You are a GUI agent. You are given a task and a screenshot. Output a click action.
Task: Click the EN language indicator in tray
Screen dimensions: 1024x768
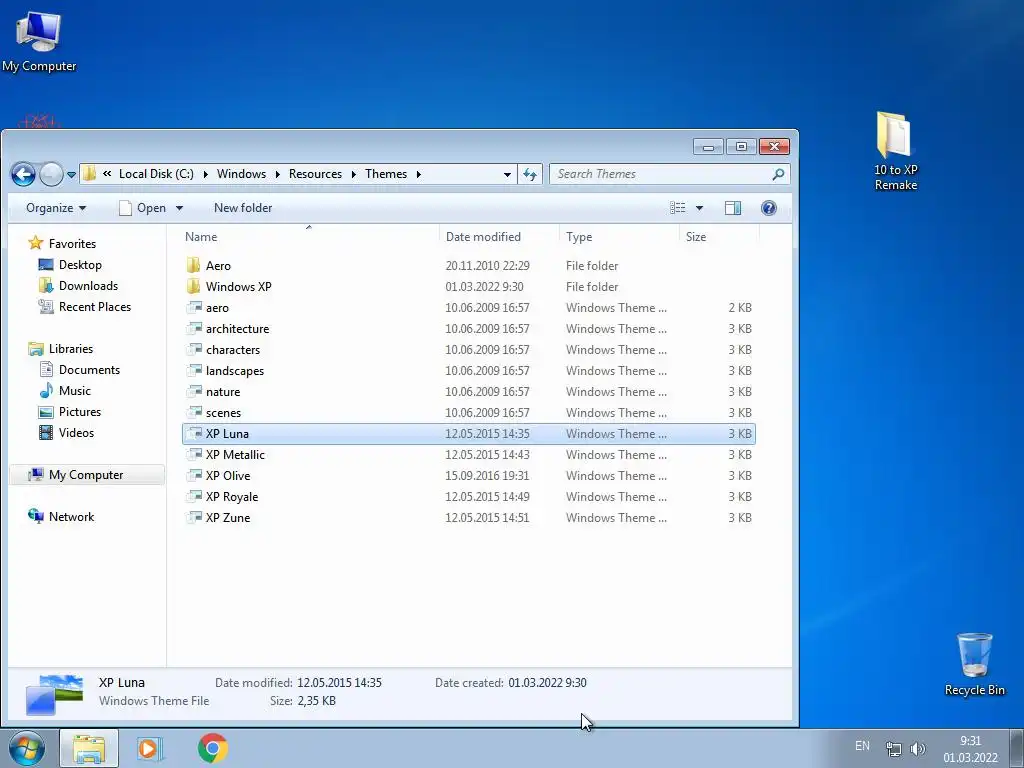point(862,746)
